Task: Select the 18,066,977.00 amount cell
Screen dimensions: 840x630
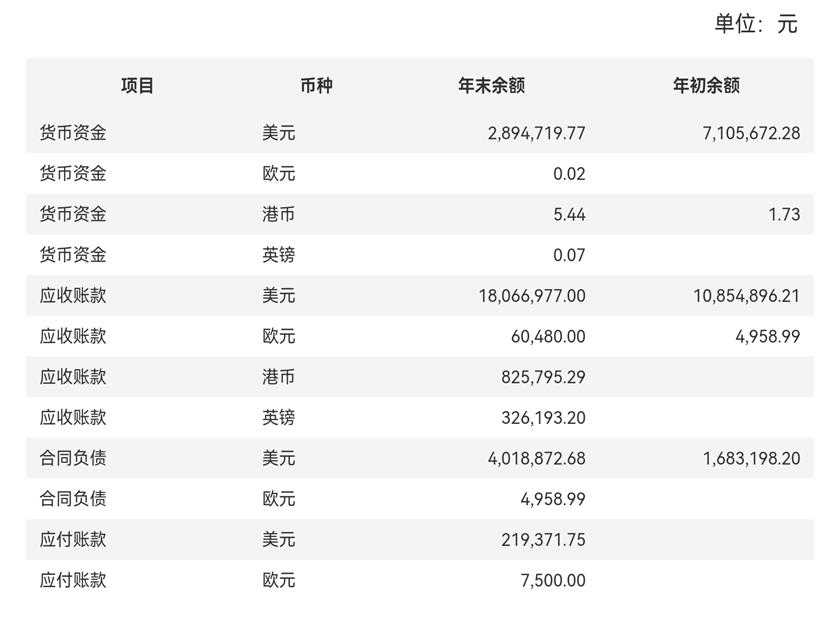Action: [532, 296]
